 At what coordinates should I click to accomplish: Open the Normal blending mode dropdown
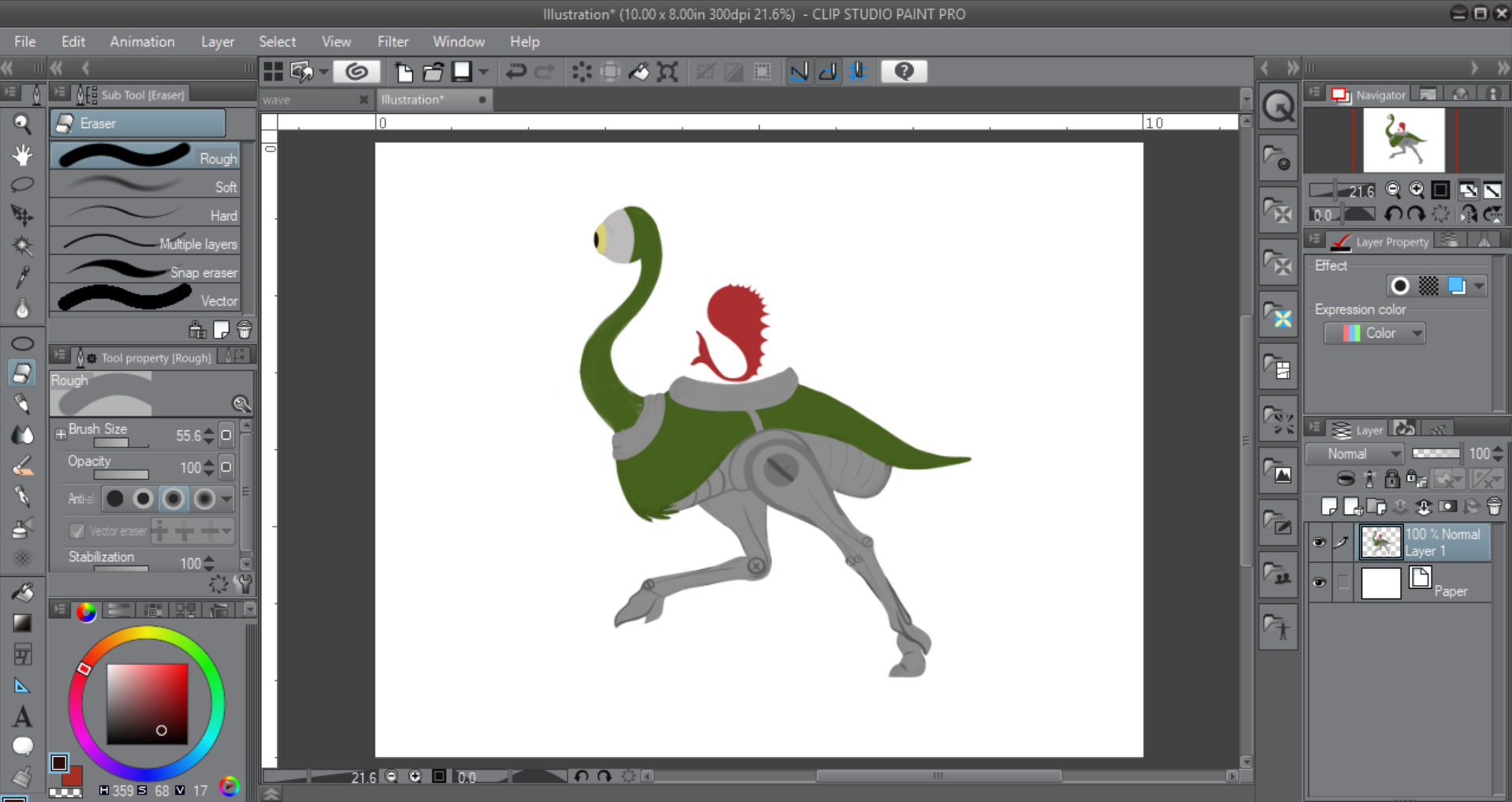coord(1355,454)
